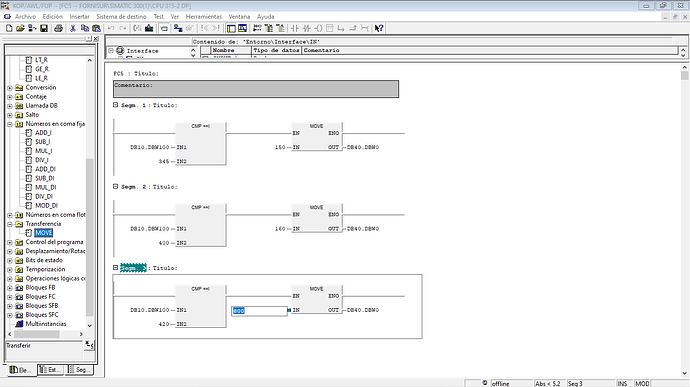
Task: Collapse the Interface tree node
Action: point(111,51)
